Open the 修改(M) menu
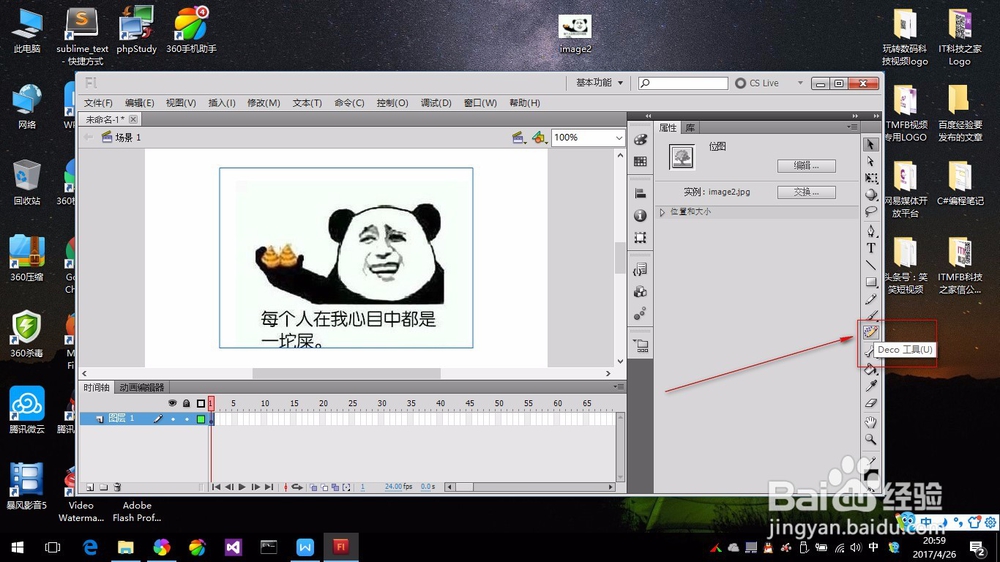Screen dimensions: 1000x562 263,103
